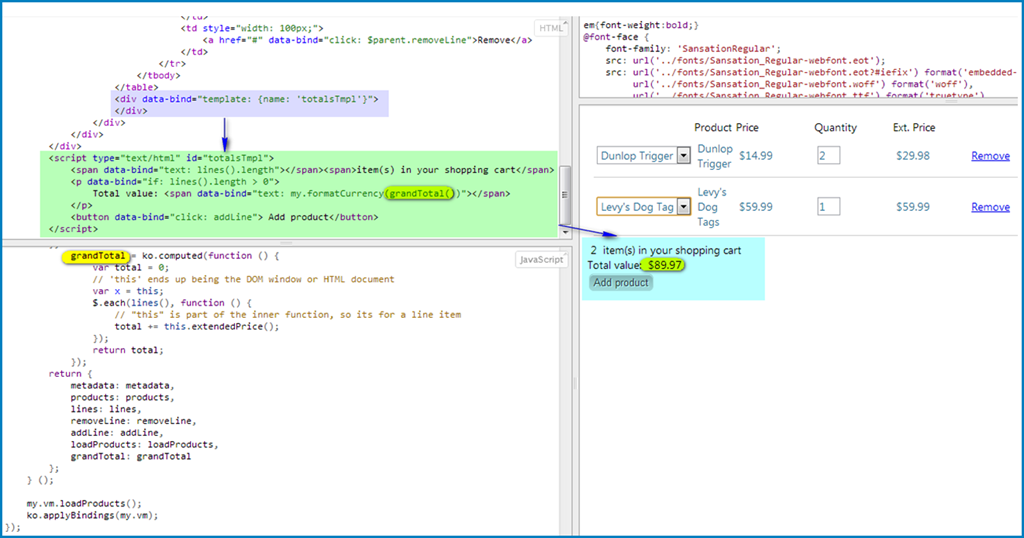Click the JavaScript panel label
This screenshot has height=538, width=1024.
pyautogui.click(x=542, y=260)
